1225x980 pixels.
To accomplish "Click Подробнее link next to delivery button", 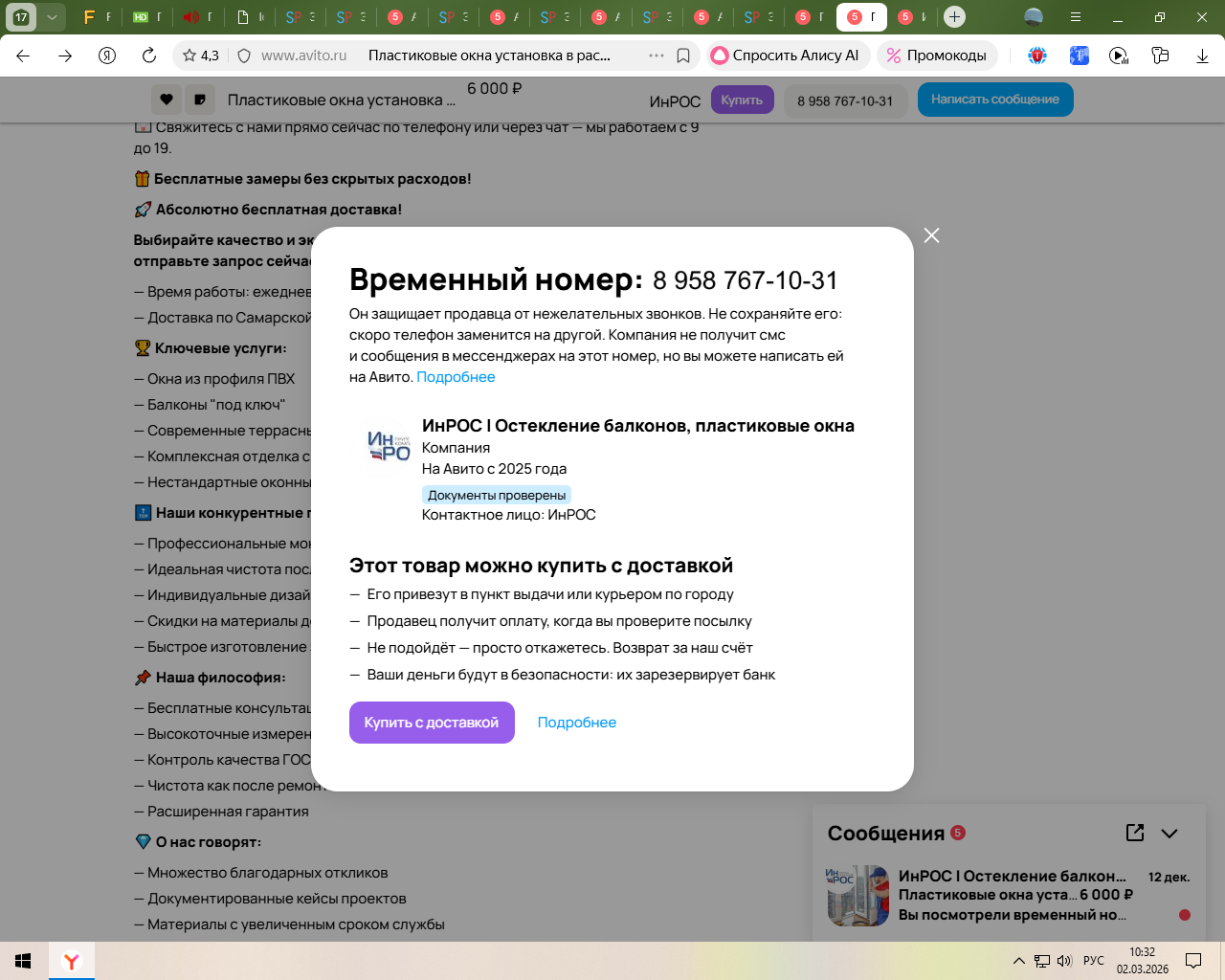I will coord(577,723).
